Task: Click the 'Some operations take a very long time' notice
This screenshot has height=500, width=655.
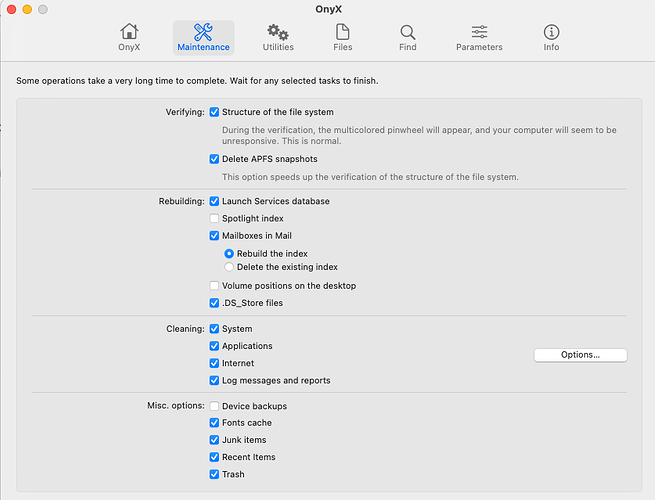Action: 197,81
